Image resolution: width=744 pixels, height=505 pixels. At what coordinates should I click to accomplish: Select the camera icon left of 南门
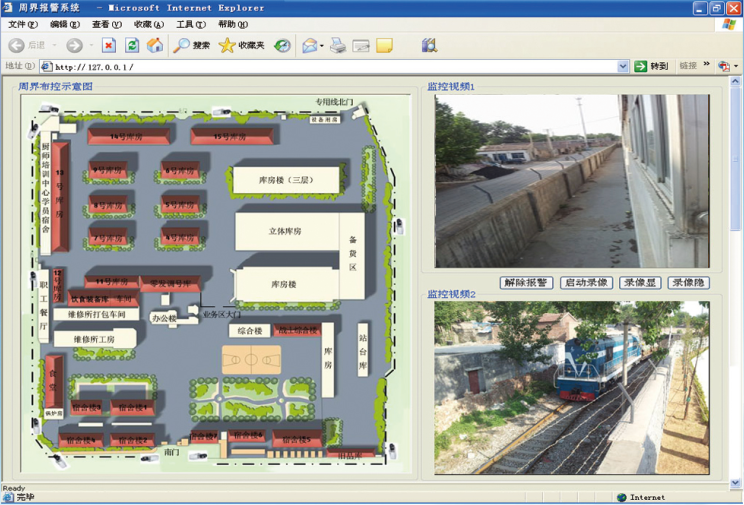click(x=150, y=458)
